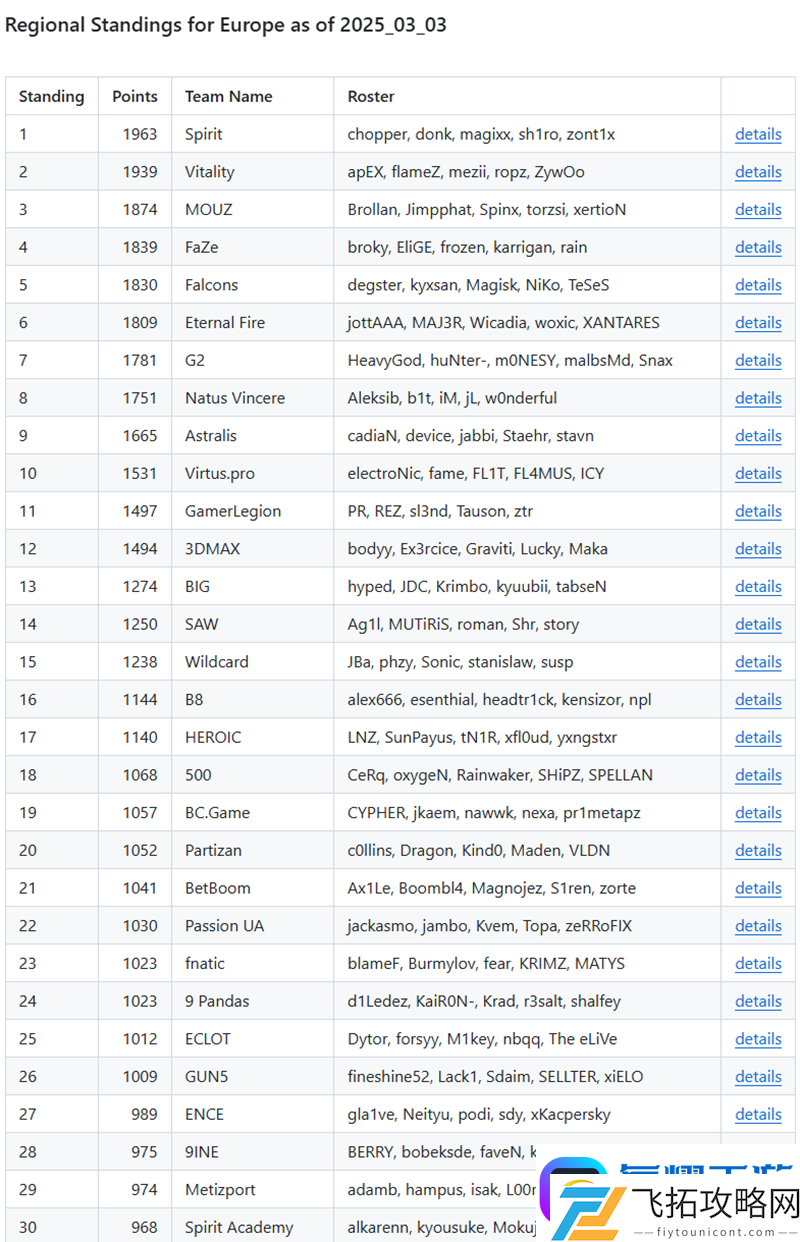800x1242 pixels.
Task: Open details link for G2
Action: (758, 360)
